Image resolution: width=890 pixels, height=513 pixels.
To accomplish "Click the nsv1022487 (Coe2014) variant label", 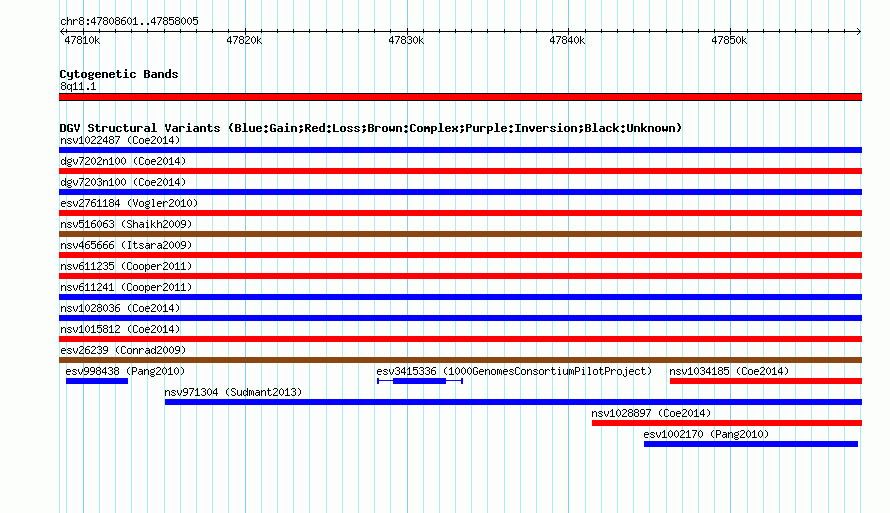I will point(120,140).
